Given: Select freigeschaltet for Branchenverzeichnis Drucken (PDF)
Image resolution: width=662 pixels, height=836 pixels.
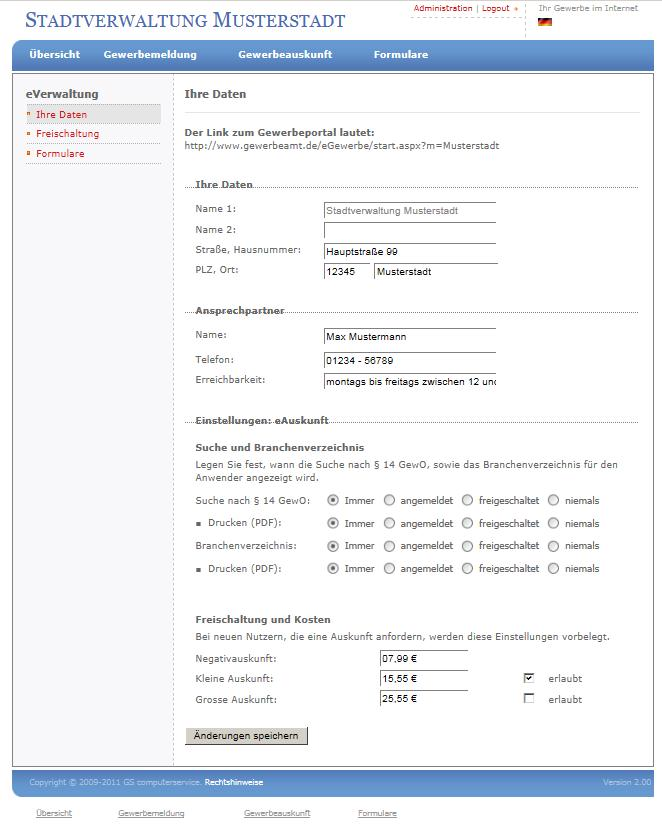Looking at the screenshot, I should (x=467, y=569).
